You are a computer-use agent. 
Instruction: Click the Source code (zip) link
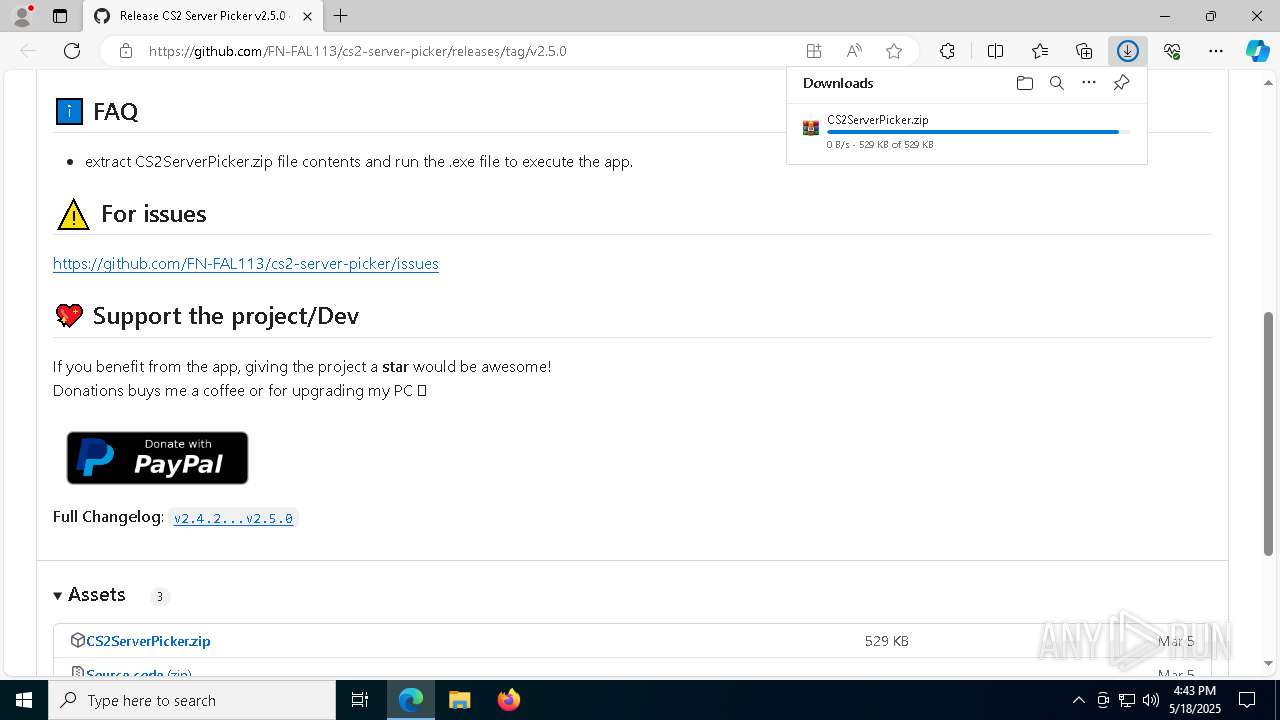pos(138,674)
